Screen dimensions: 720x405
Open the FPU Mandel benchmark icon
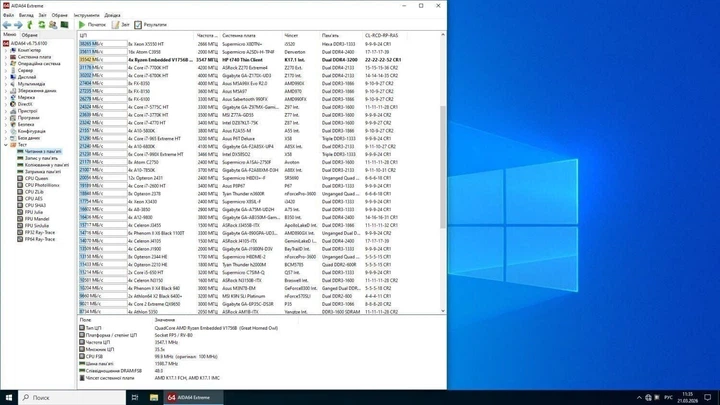20,219
